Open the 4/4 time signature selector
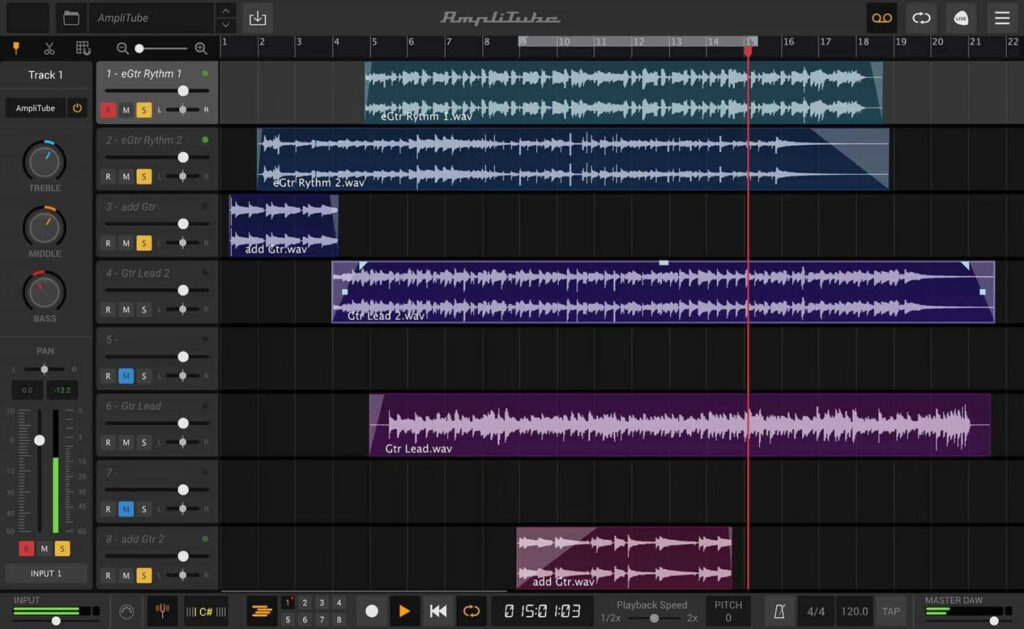 [816, 611]
